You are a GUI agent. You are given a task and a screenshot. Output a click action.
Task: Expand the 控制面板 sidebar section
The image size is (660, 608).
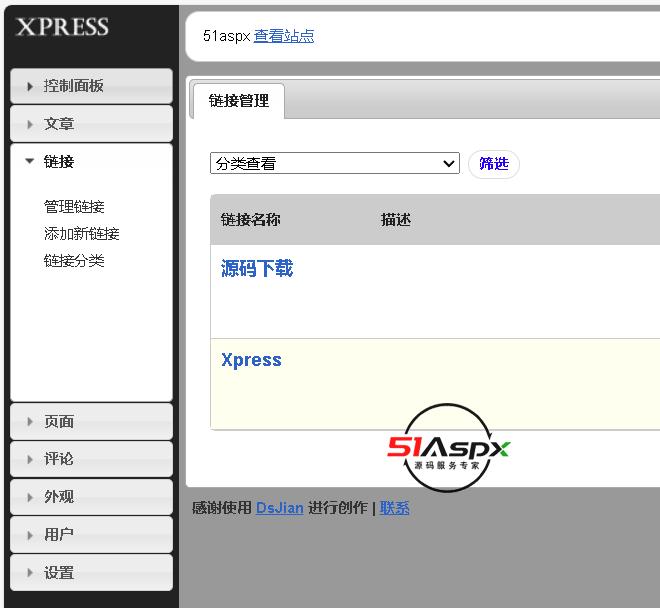pyautogui.click(x=91, y=86)
